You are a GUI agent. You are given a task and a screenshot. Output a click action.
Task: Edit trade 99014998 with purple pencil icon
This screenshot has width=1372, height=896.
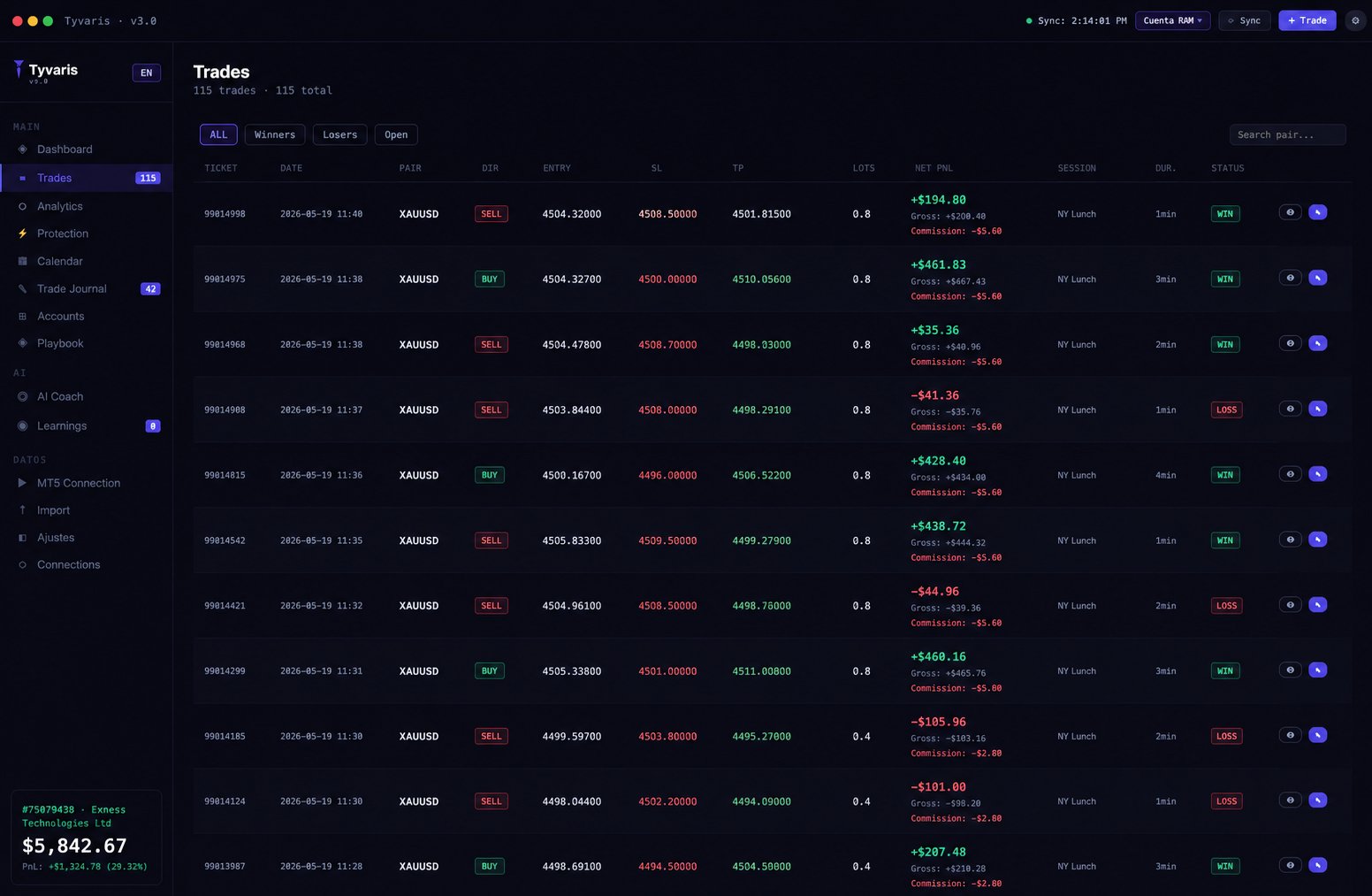coord(1317,212)
